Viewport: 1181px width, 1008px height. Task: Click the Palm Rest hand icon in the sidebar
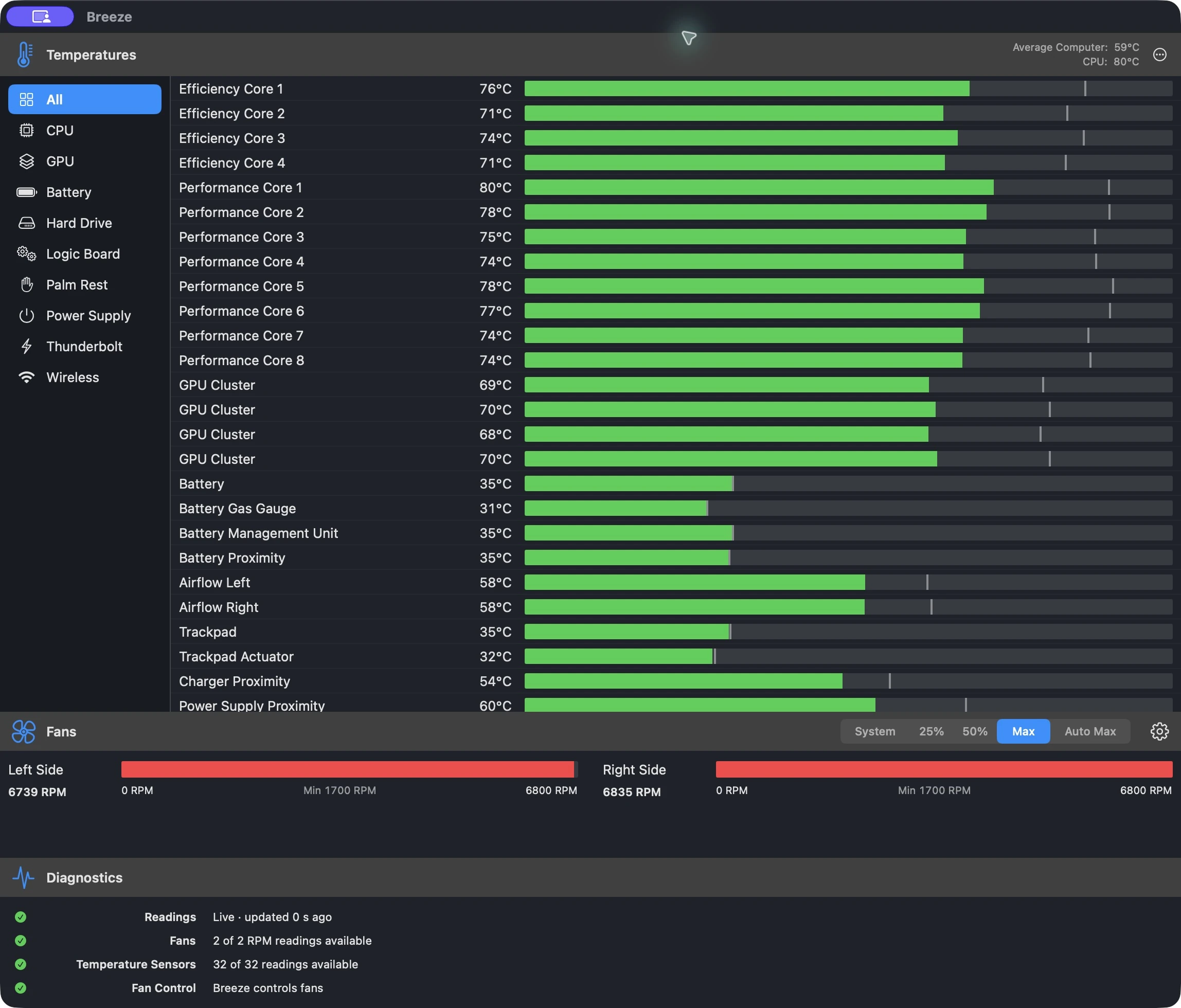click(x=26, y=284)
